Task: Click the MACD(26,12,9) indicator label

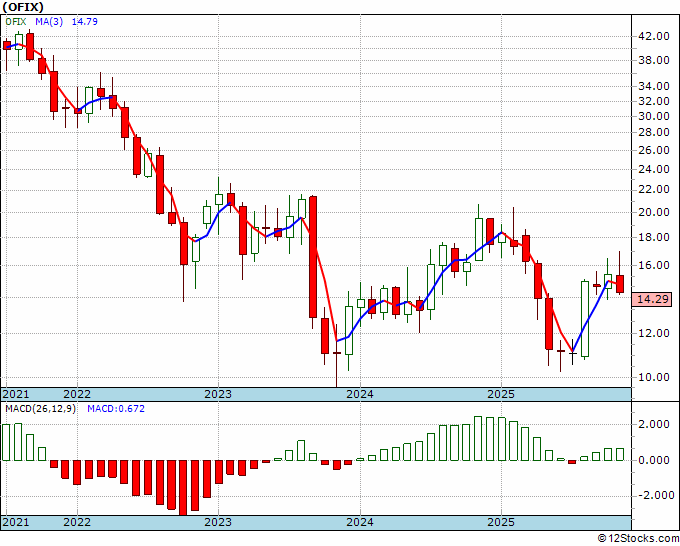Action: point(40,409)
